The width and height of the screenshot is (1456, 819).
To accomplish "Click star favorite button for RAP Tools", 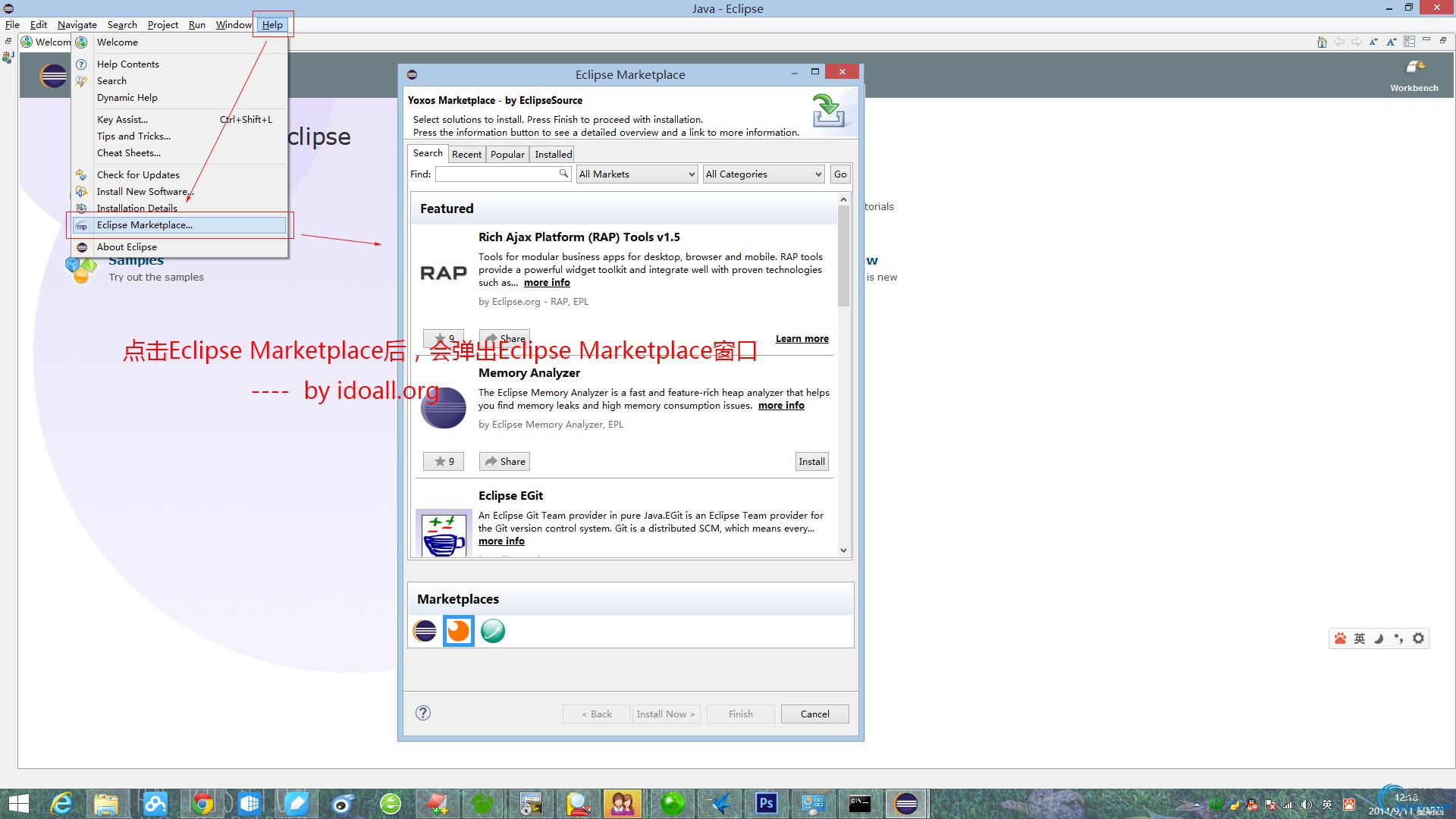I will coord(444,338).
